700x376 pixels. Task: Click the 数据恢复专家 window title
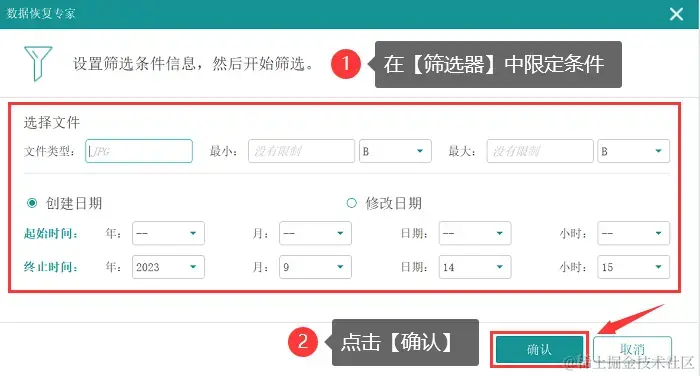click(41, 13)
